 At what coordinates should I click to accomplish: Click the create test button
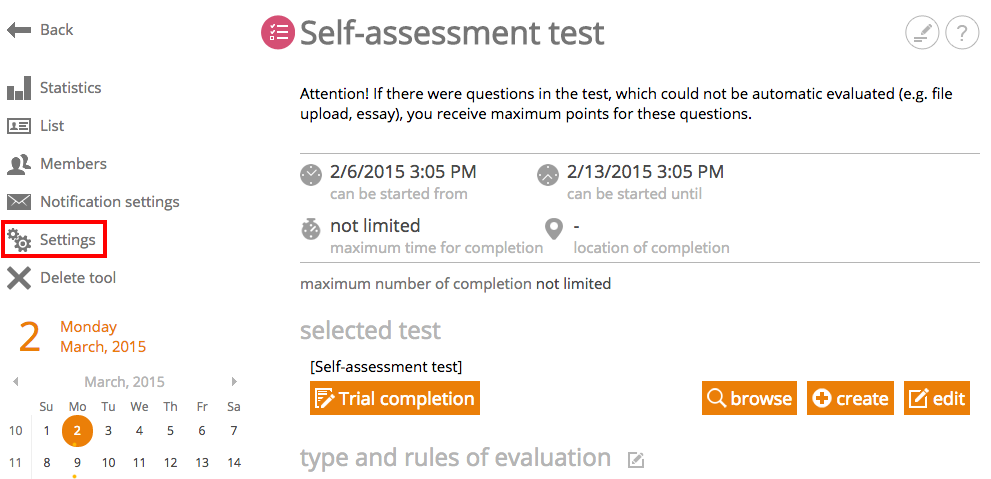851,398
